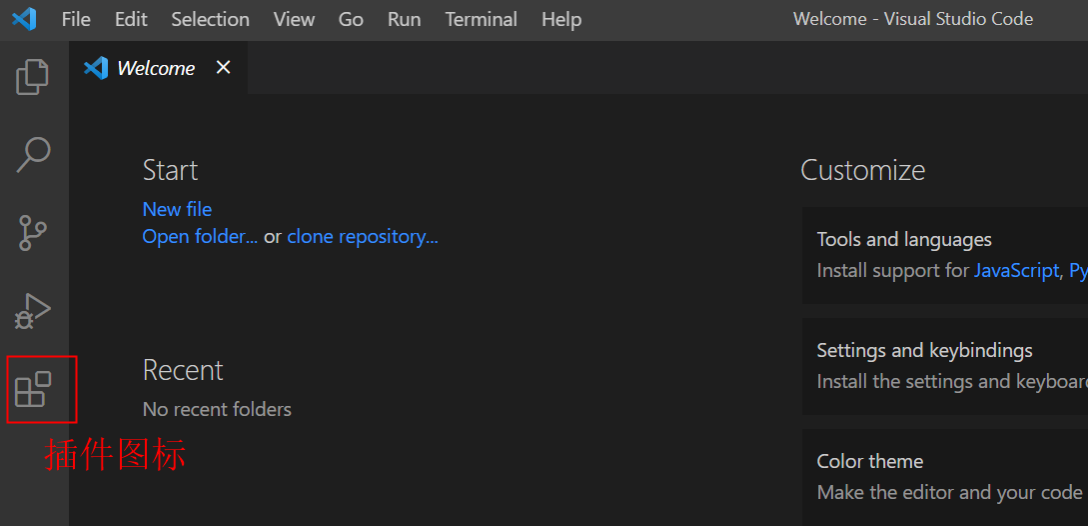Open the Extensions blocks icon
Viewport: 1088px width, 526px height.
(x=33, y=389)
